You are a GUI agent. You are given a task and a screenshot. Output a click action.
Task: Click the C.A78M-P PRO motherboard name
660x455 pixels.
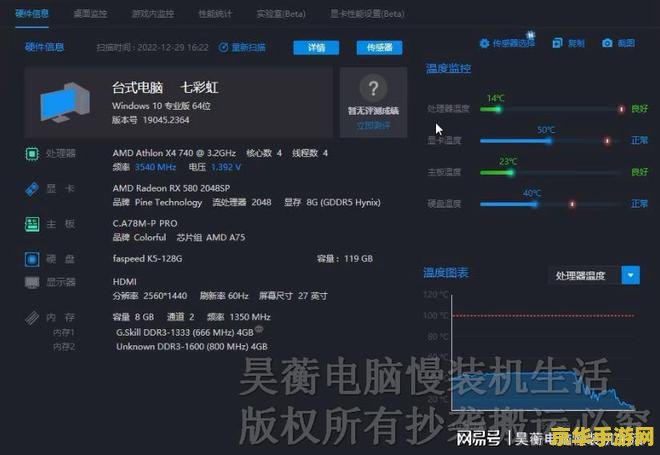tap(145, 224)
